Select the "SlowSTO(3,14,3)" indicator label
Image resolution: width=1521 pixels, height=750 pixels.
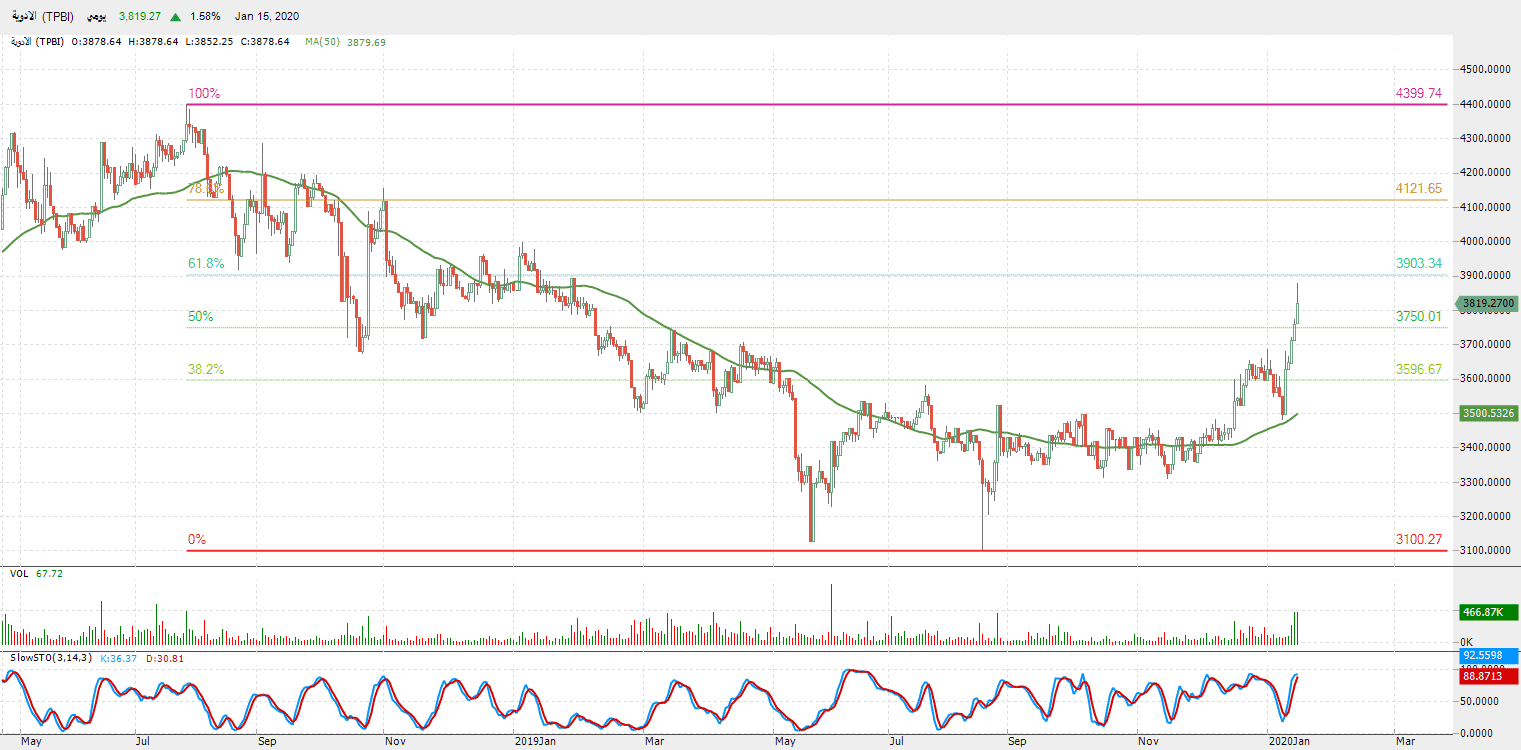[51, 658]
